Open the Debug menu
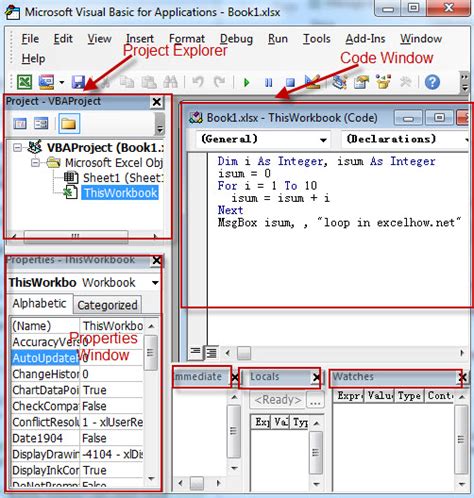 (x=236, y=39)
